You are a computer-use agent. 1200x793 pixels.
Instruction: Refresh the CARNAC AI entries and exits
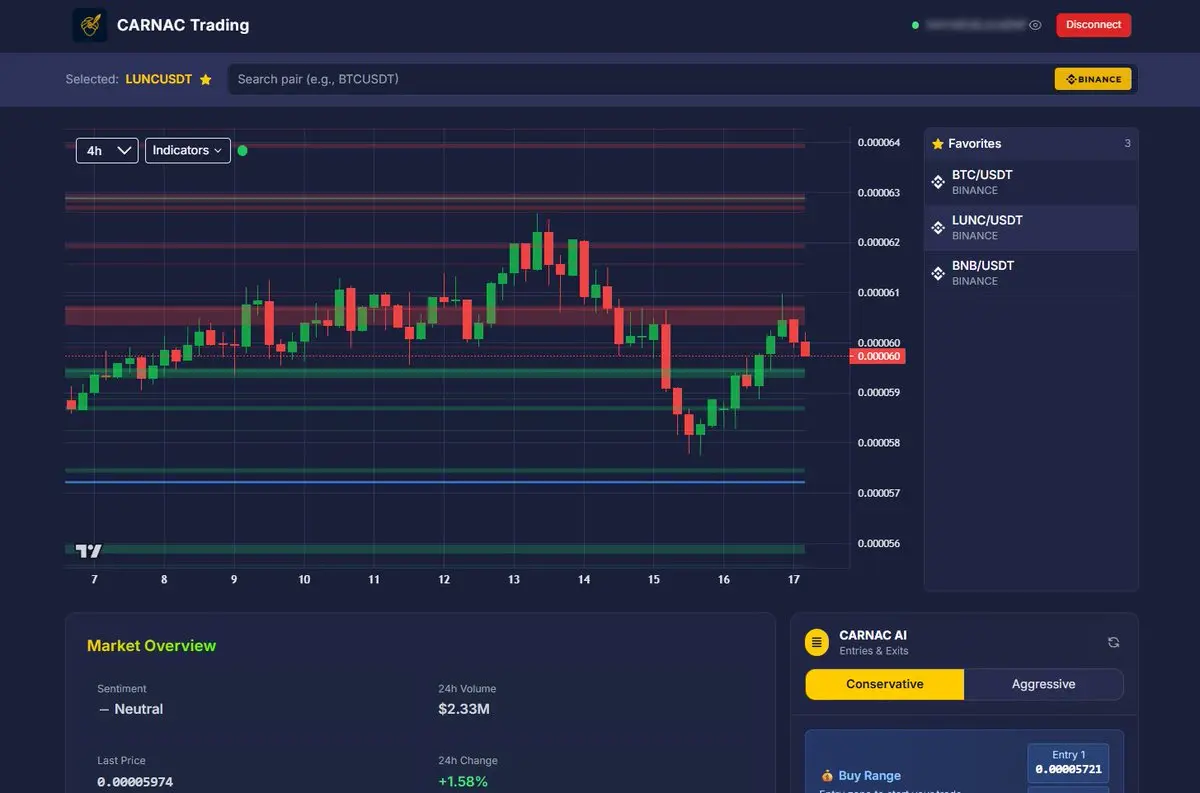(1113, 642)
